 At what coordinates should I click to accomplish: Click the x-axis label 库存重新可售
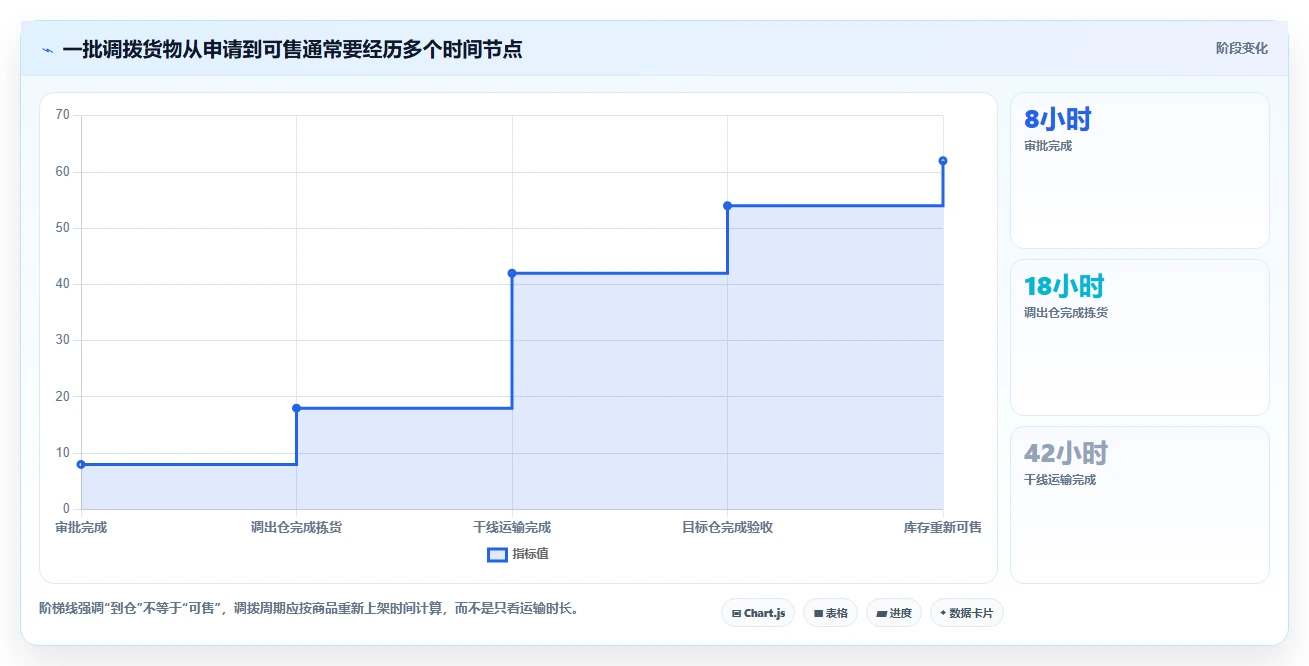click(x=943, y=527)
